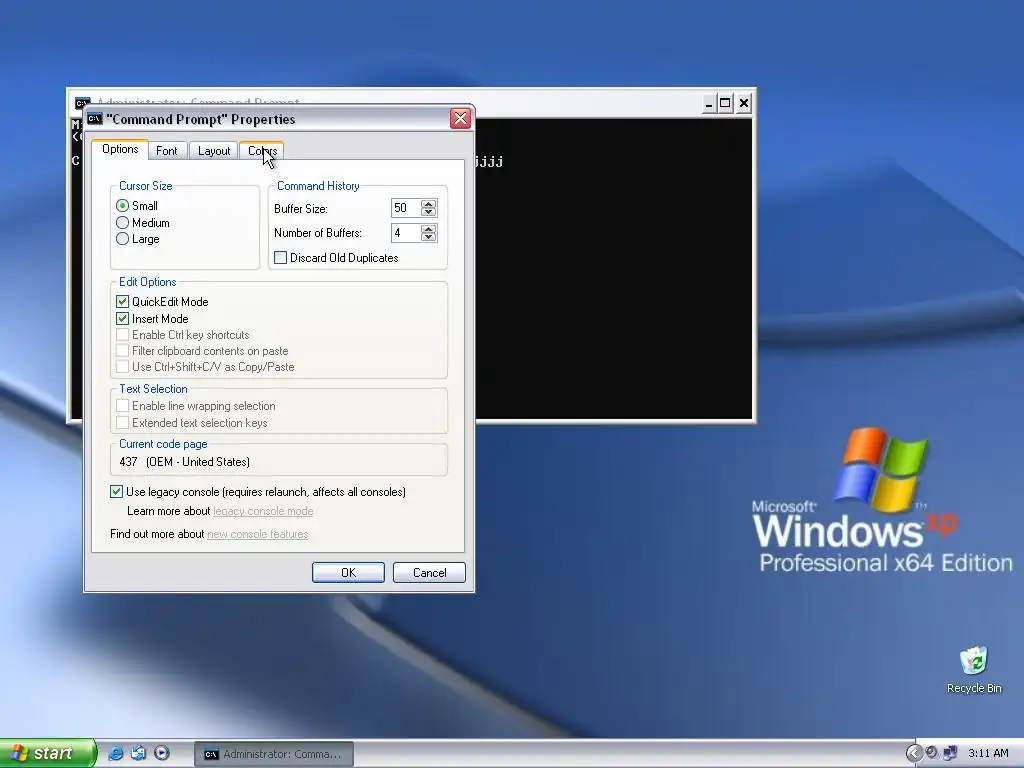Minimize the Command Prompt window
The image size is (1024, 768).
pos(709,103)
